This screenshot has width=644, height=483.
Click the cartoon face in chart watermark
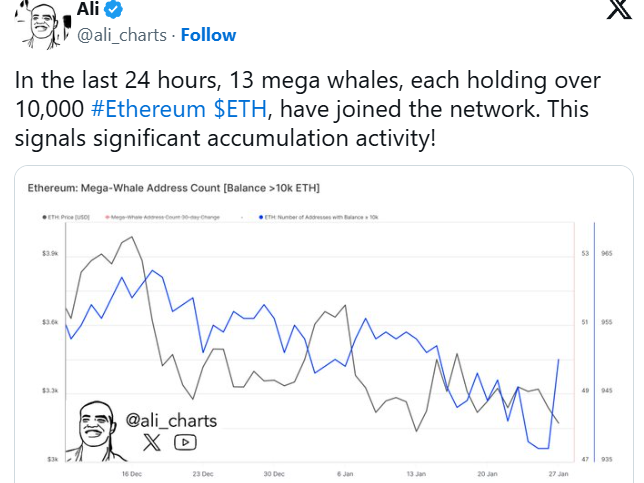(x=96, y=431)
